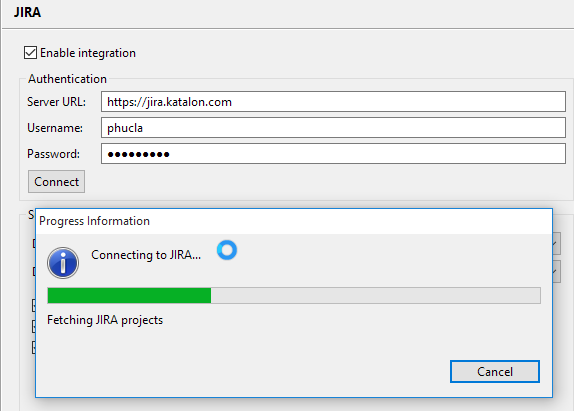574x411 pixels.
Task: Click the Connect button
Action: click(x=56, y=182)
